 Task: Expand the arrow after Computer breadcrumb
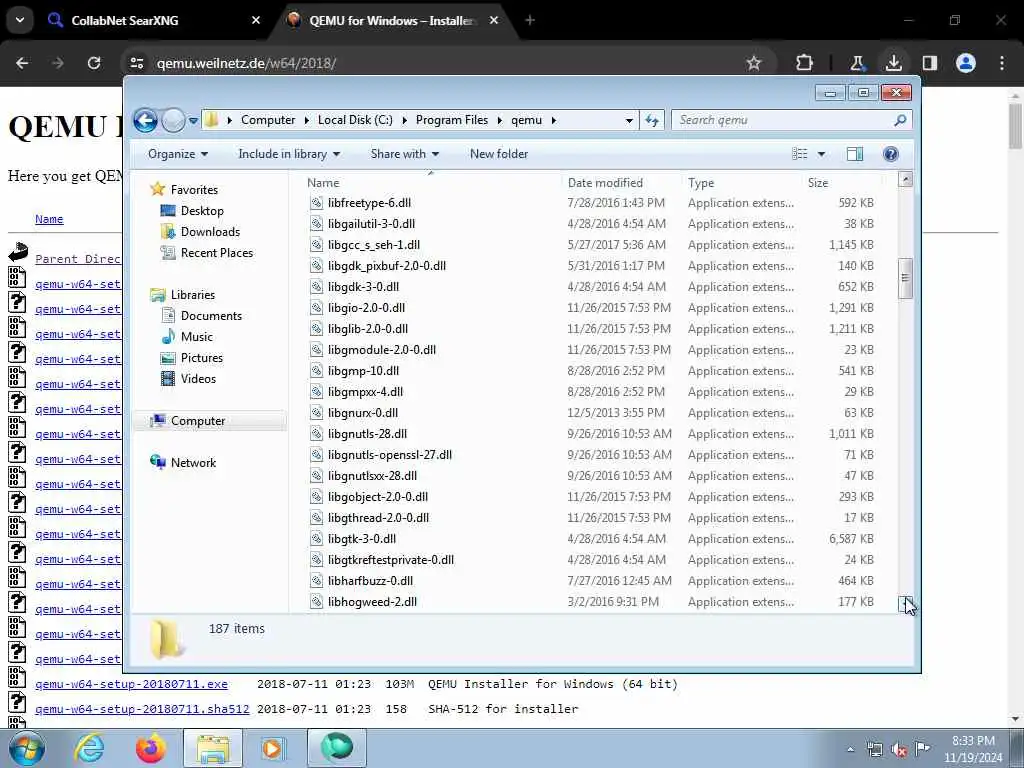click(306, 120)
